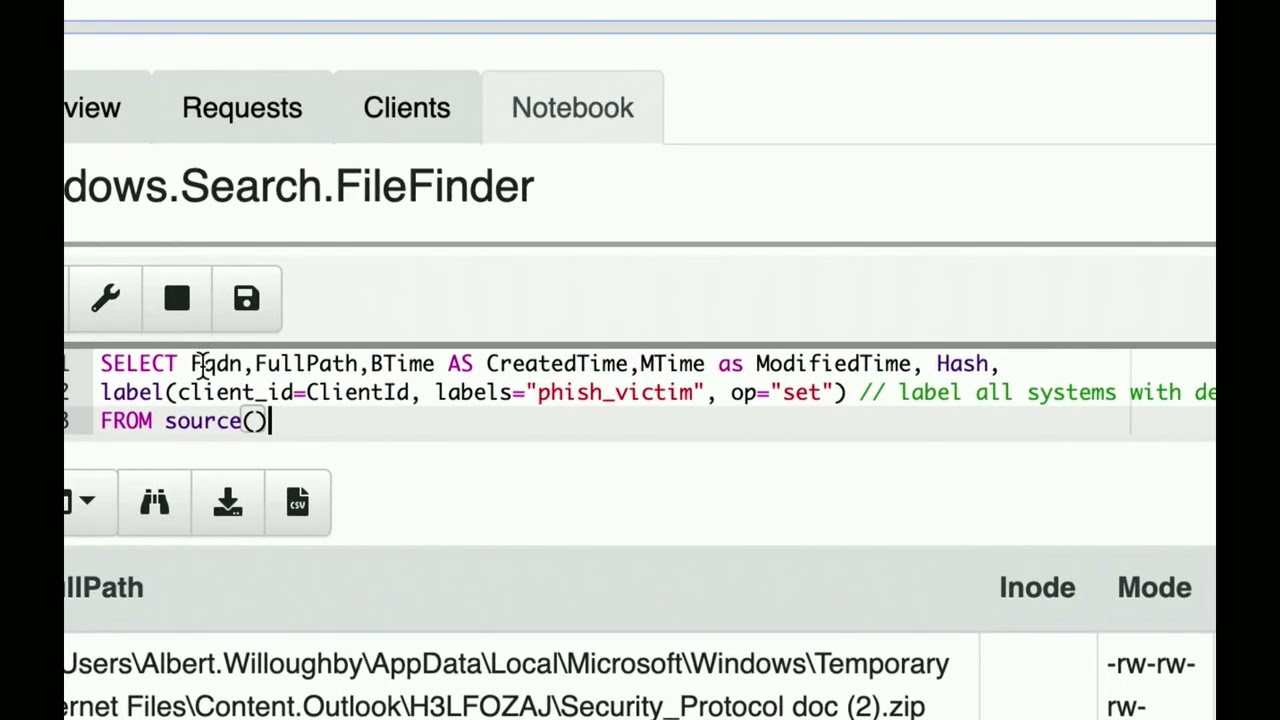Select the Notebook tab
Viewport: 1280px width, 720px height.
573,108
